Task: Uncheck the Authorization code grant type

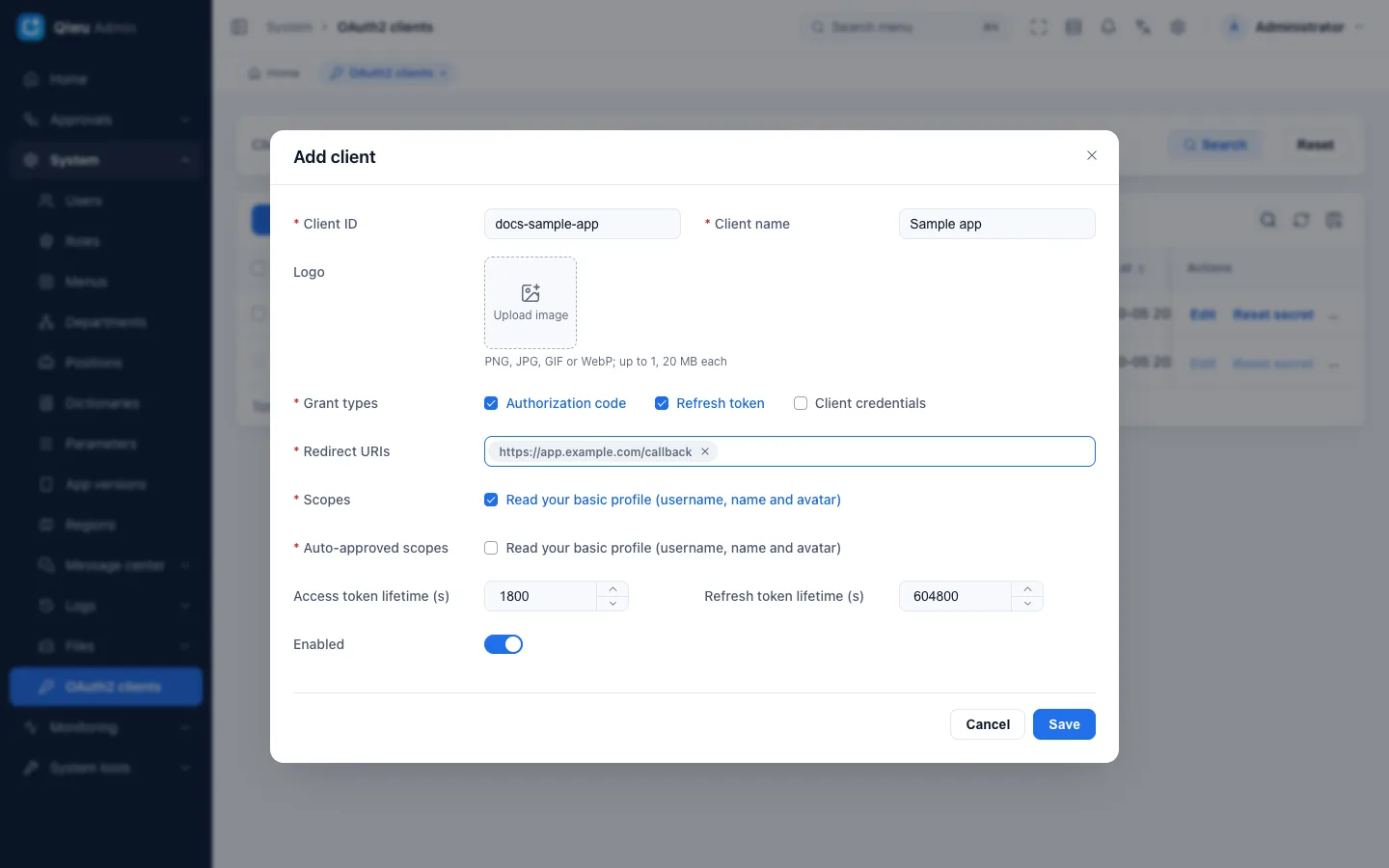Action: pyautogui.click(x=491, y=403)
